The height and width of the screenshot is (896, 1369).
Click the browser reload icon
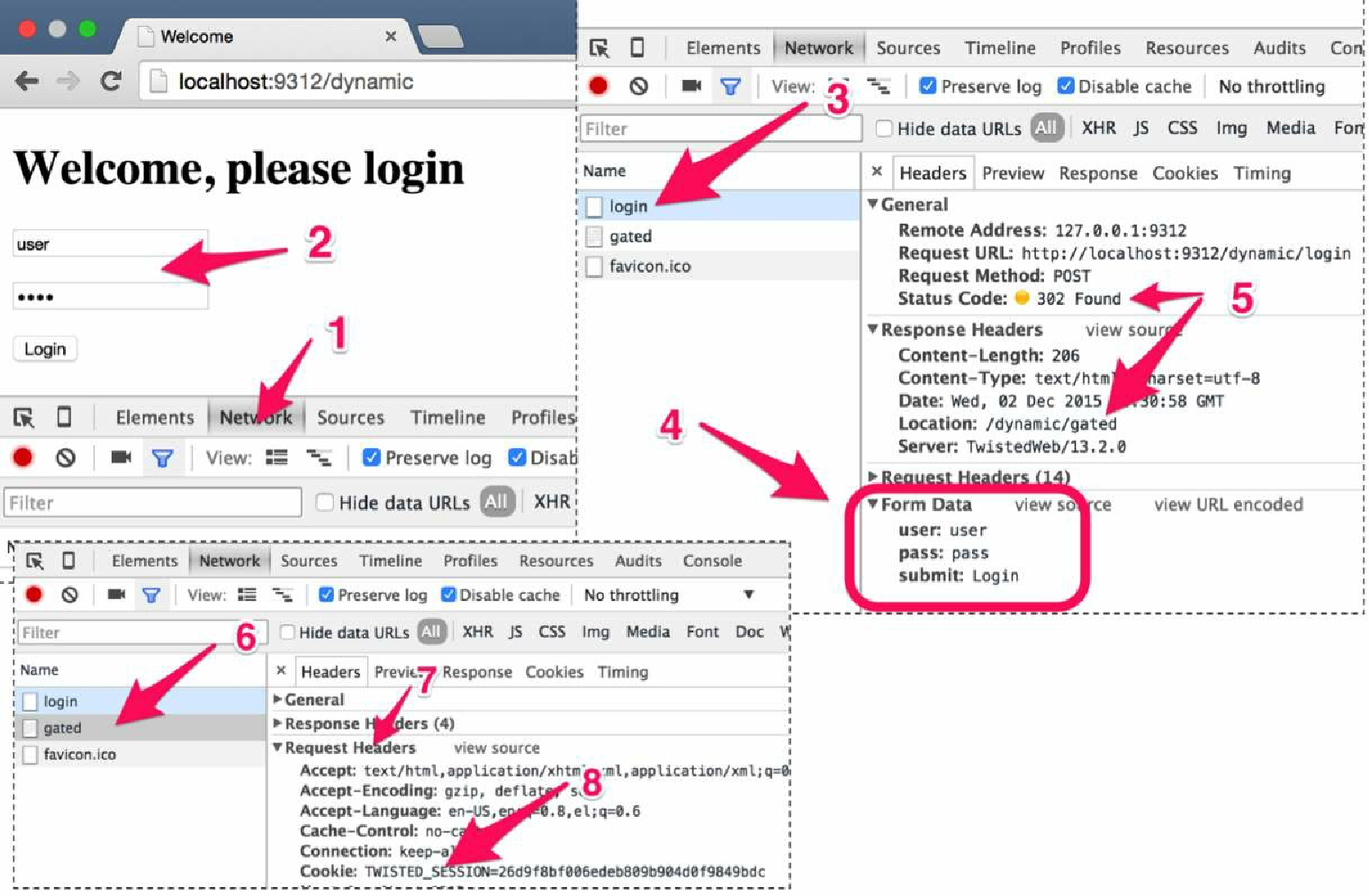point(111,81)
